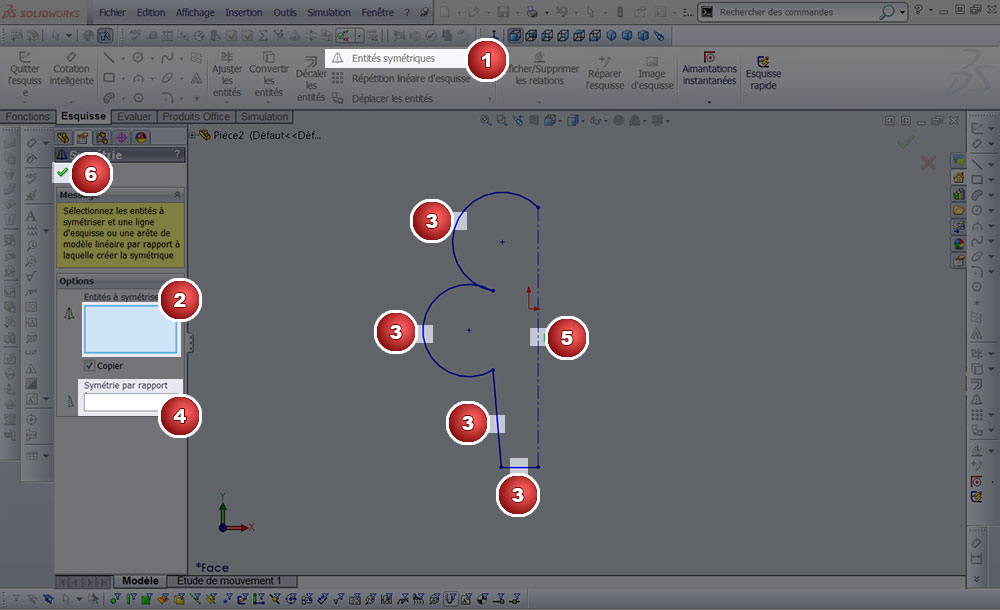Open the Fichier menu
This screenshot has width=1000, height=610.
[x=112, y=12]
